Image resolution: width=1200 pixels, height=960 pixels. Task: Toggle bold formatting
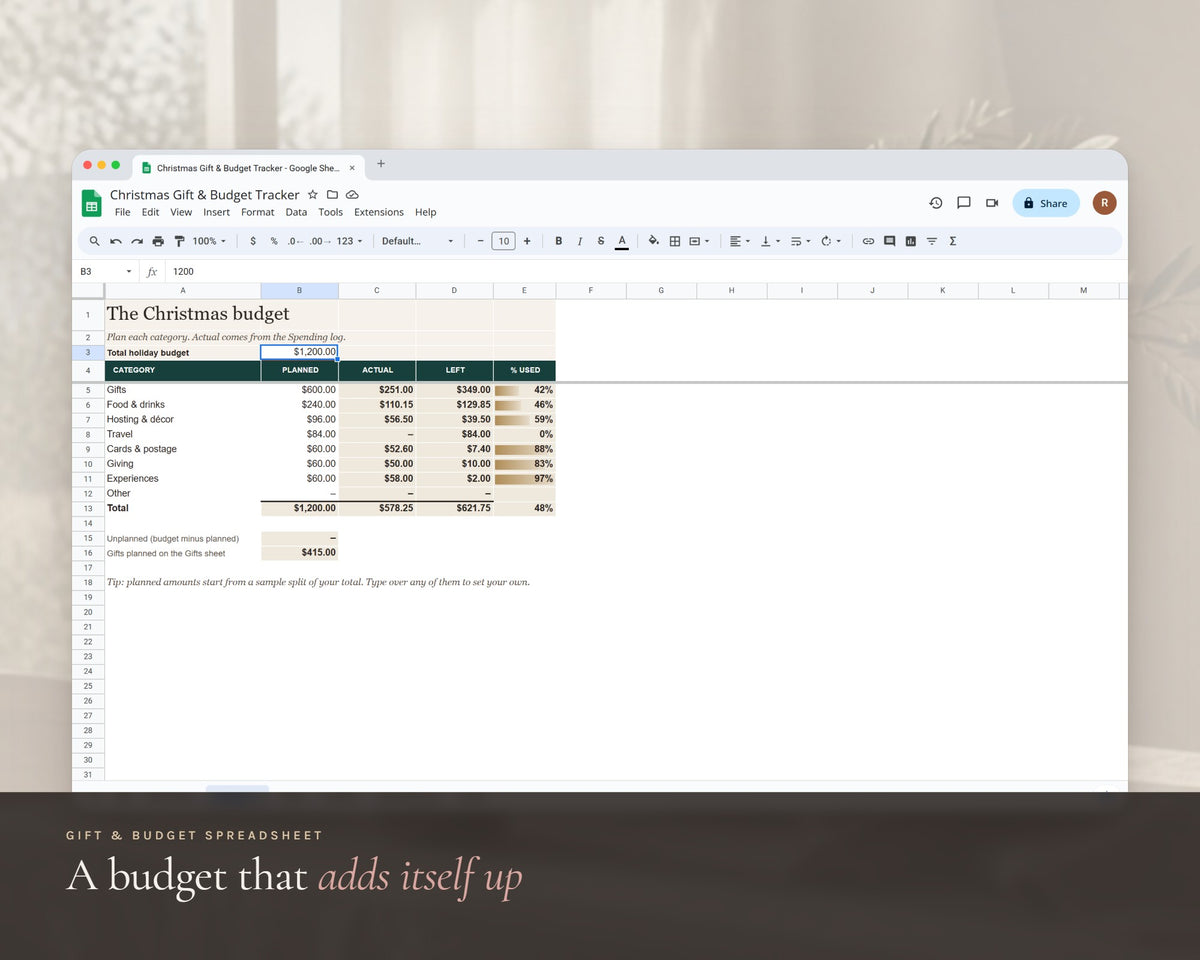point(558,241)
